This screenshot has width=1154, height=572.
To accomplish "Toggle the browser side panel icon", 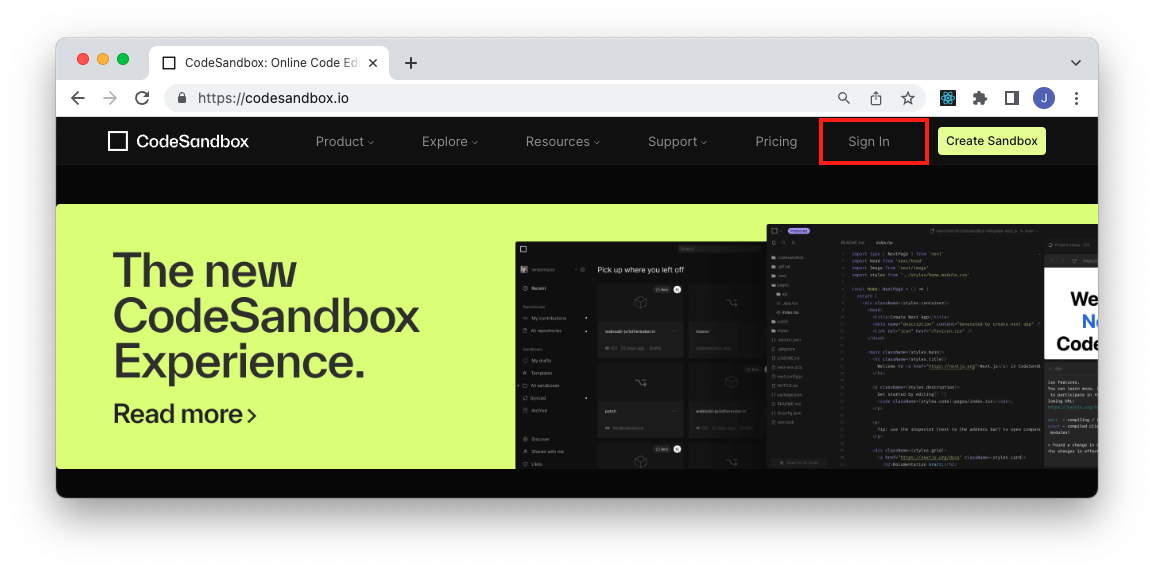I will [x=1012, y=98].
